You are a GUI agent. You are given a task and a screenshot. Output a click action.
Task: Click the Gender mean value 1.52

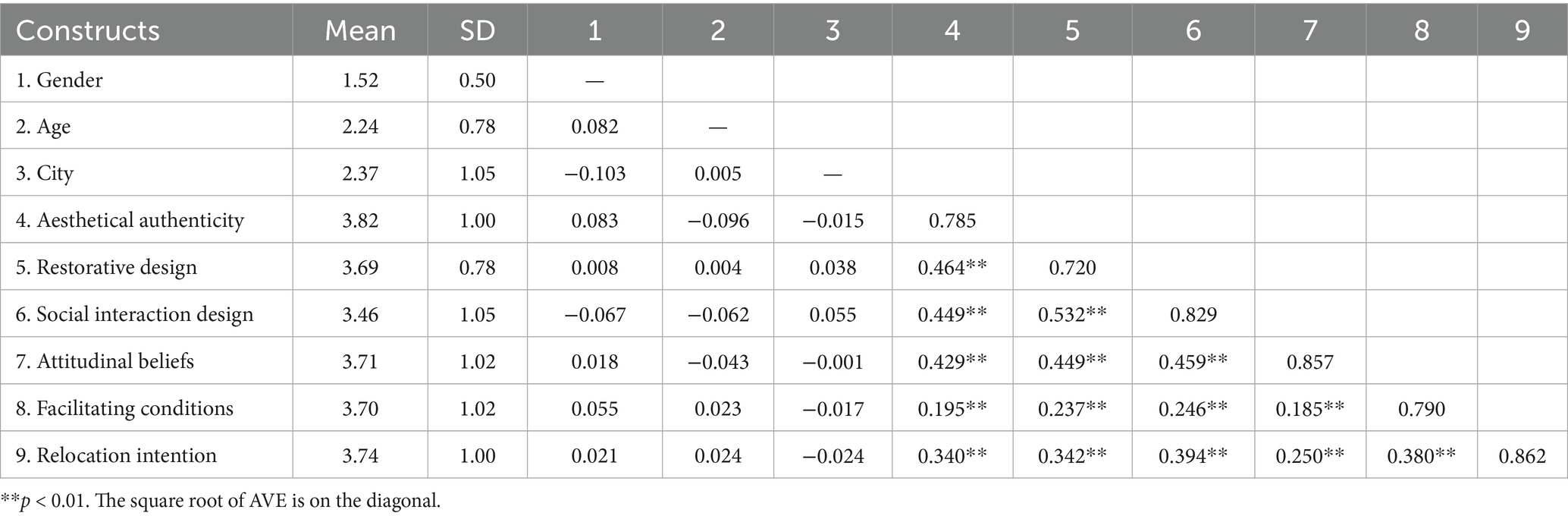pos(360,80)
